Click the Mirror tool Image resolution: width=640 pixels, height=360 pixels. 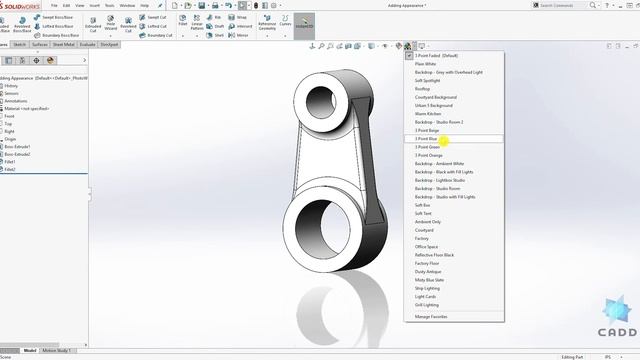tap(238, 36)
